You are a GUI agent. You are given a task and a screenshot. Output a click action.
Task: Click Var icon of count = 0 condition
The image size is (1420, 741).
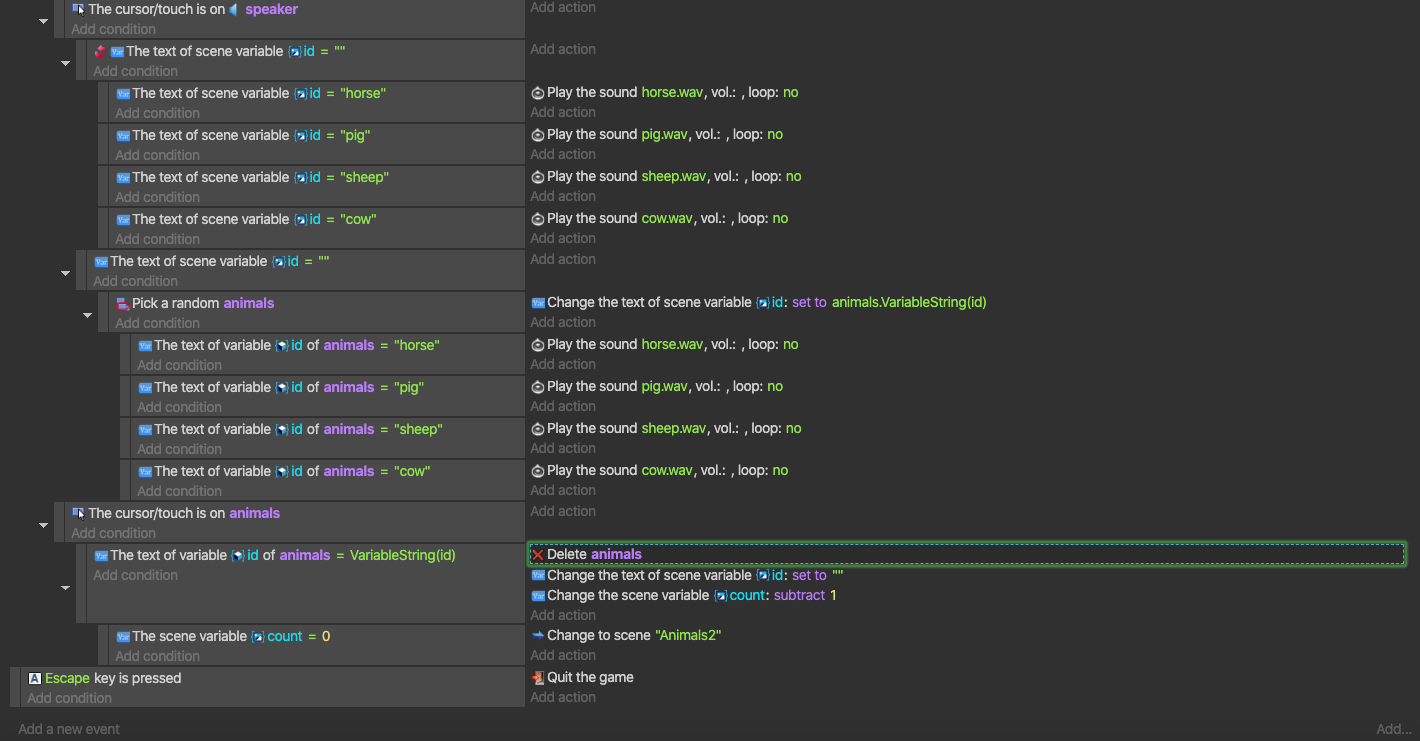click(x=123, y=636)
